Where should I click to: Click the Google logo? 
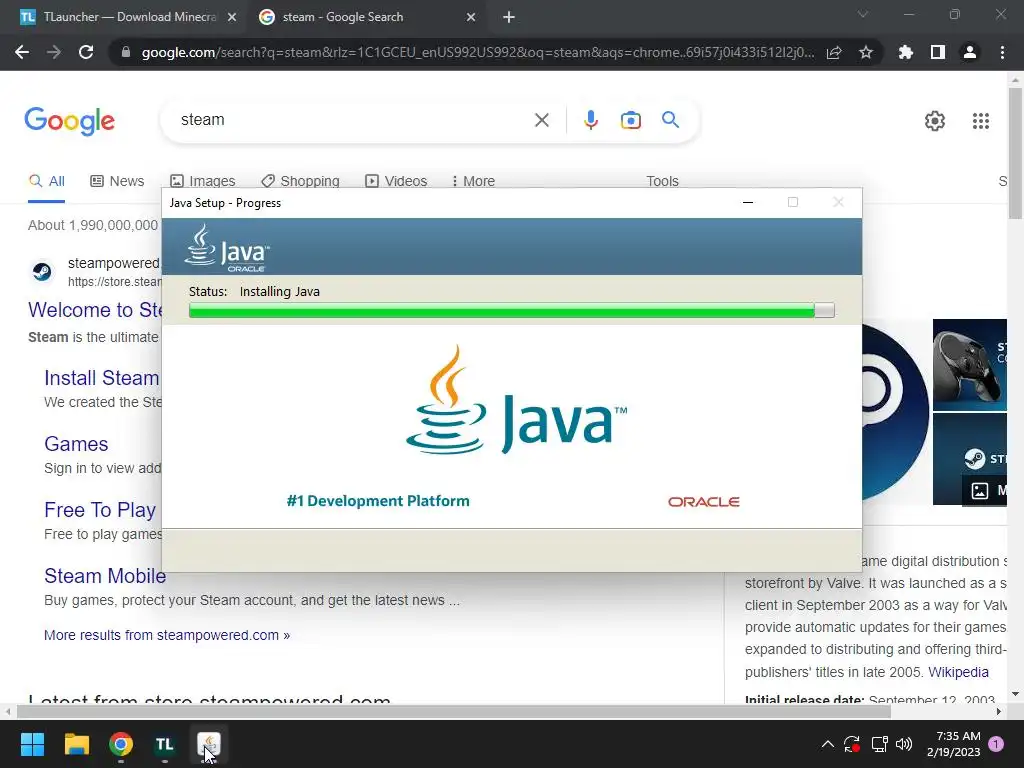[x=69, y=121]
